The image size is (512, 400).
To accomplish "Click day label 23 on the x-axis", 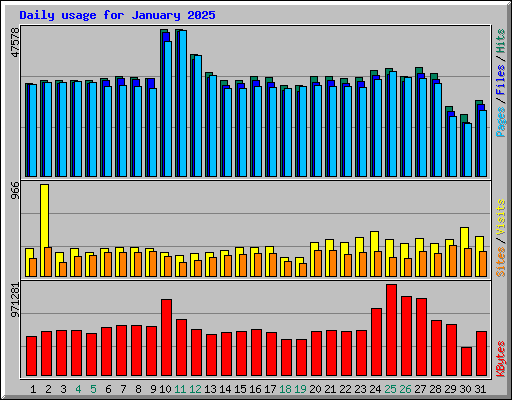I will coord(360,389).
